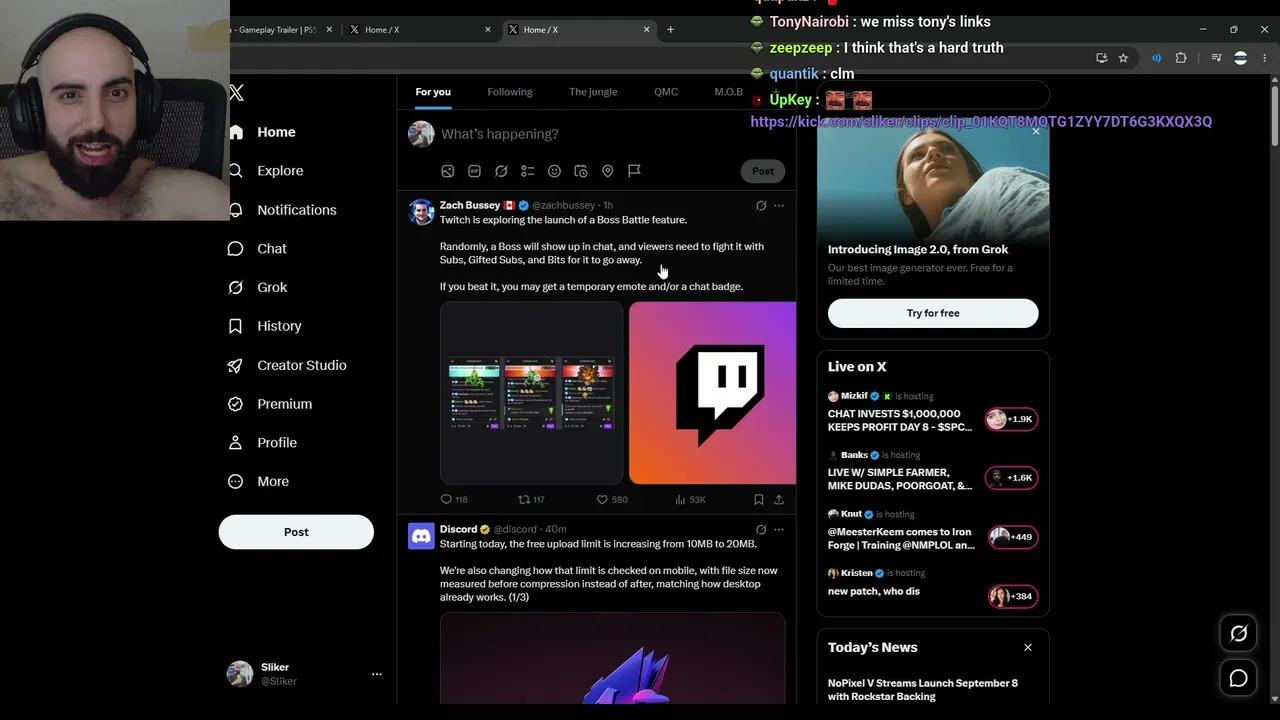Close the active Home / X browser tab
This screenshot has width=1280, height=720.
tap(646, 30)
